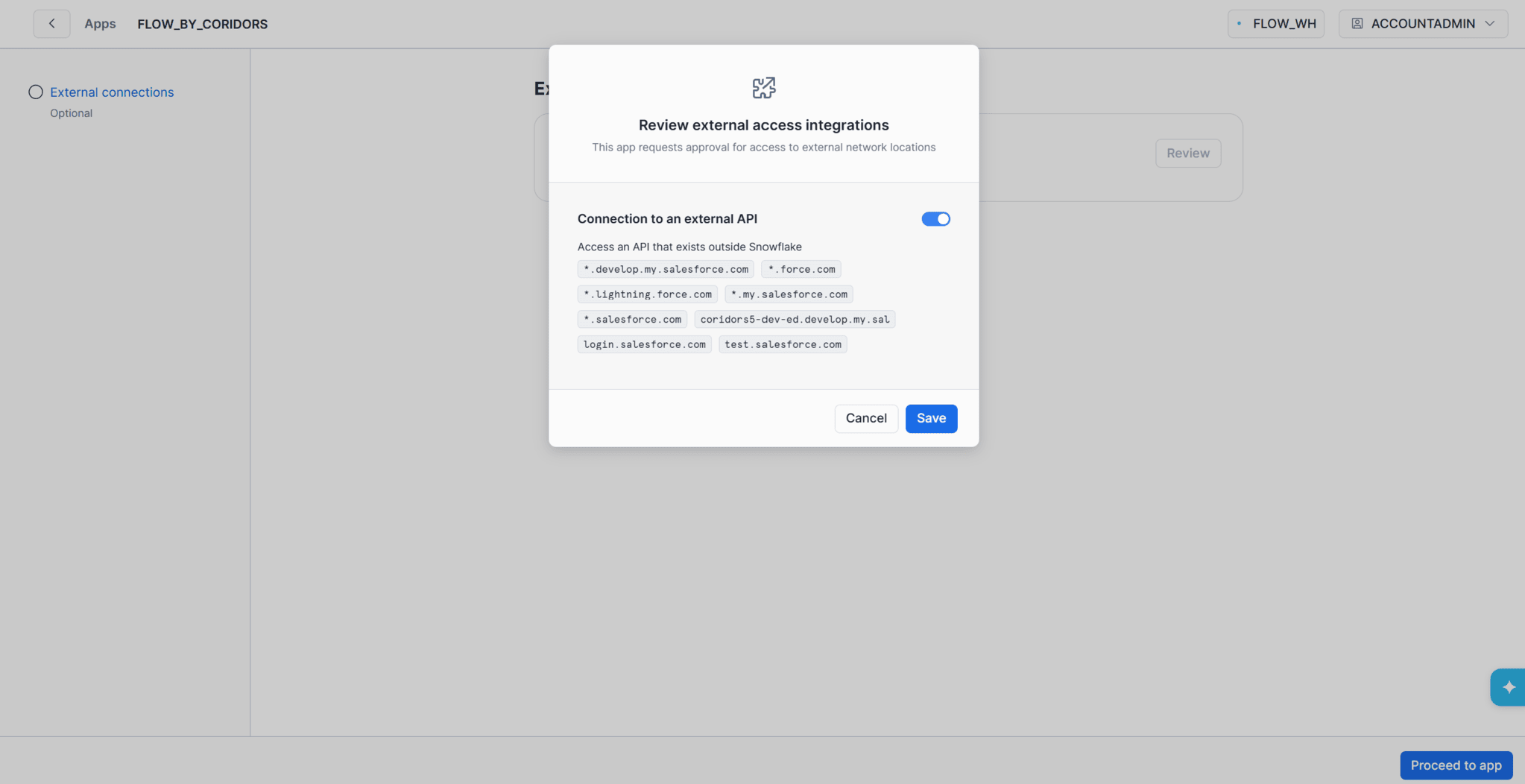The image size is (1525, 784).
Task: Click the *.lightning.force.com host tag
Action: [647, 294]
